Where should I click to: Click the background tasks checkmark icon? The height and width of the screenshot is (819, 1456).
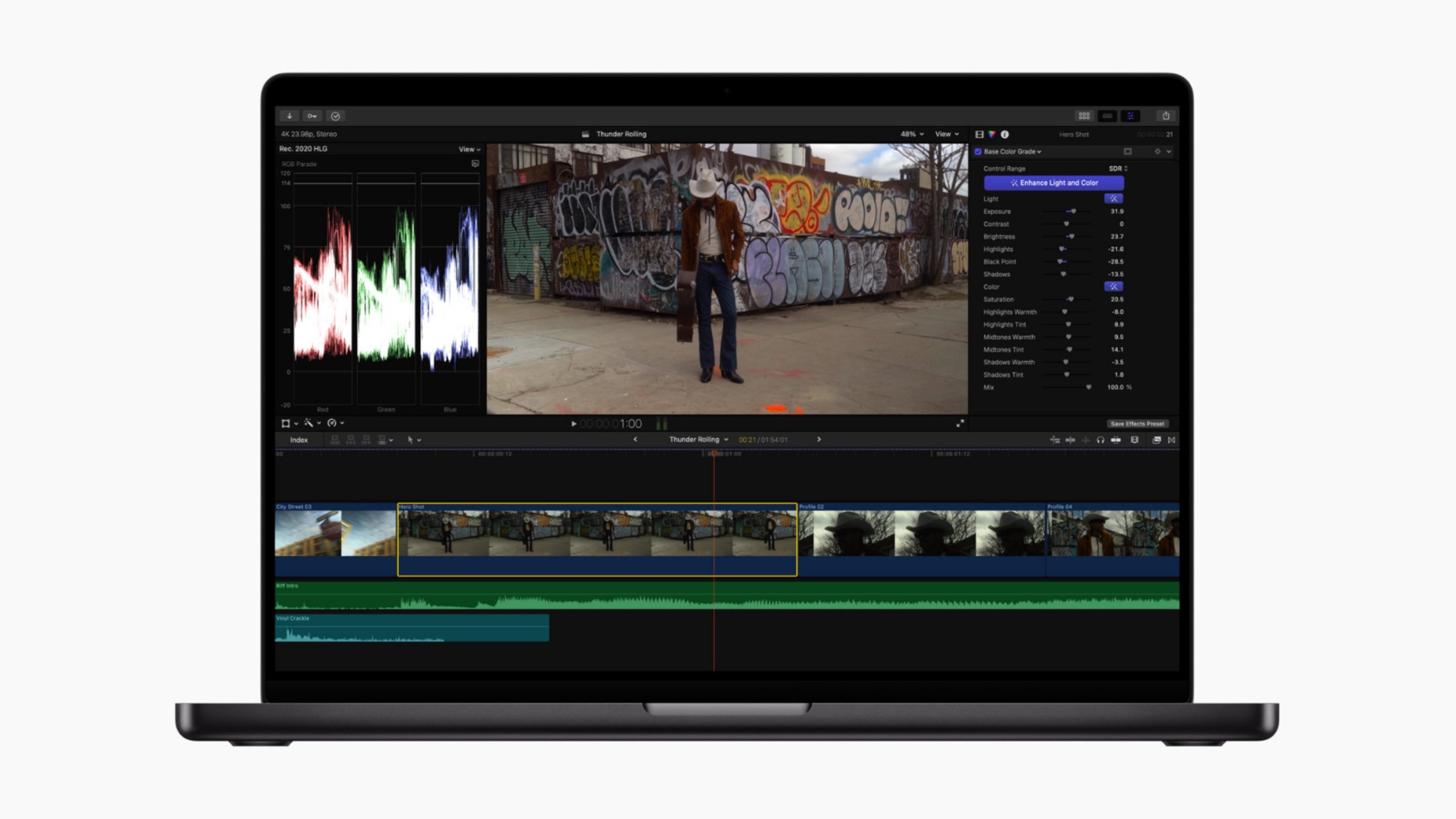tap(336, 116)
